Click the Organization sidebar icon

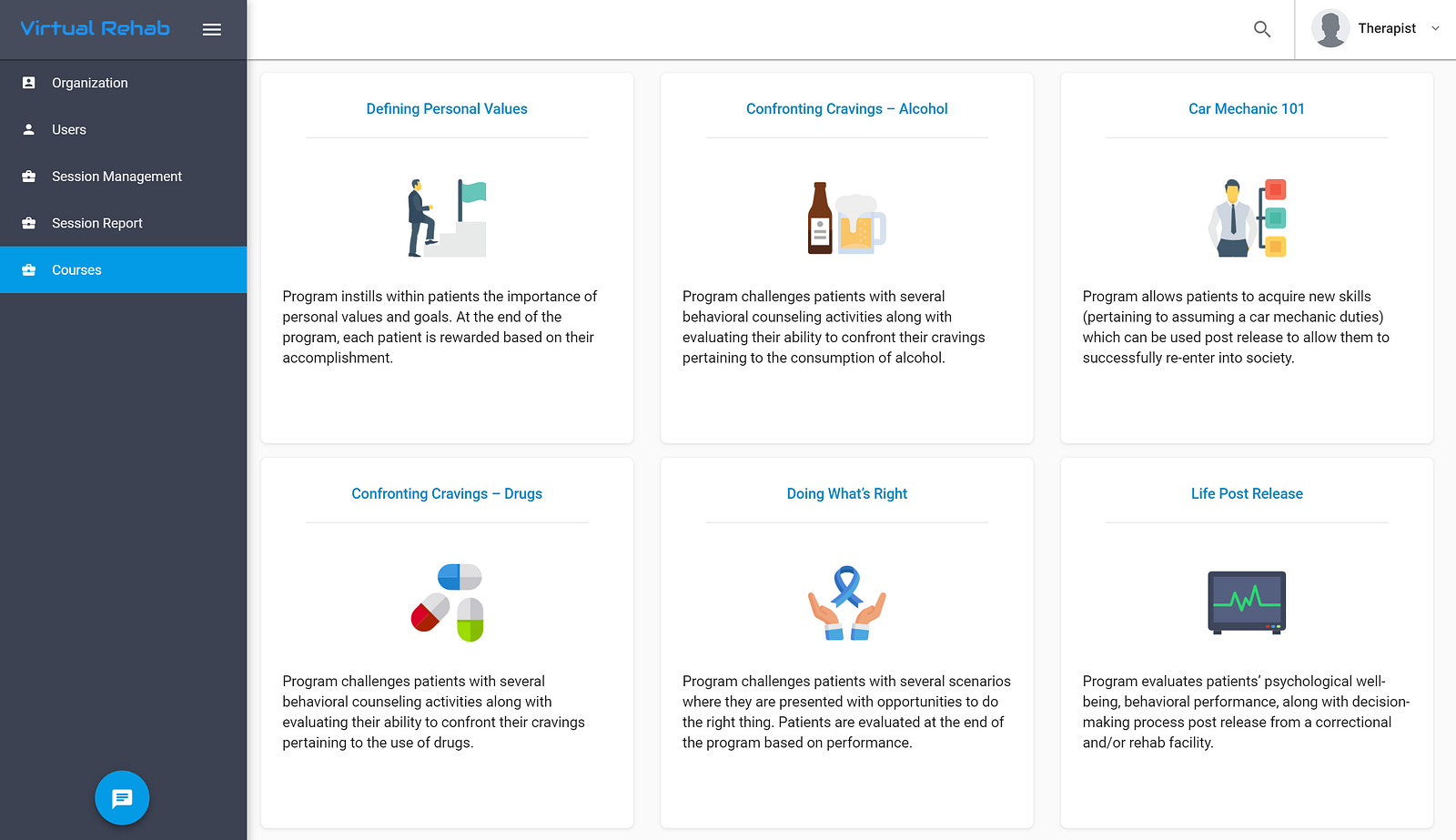[x=29, y=83]
